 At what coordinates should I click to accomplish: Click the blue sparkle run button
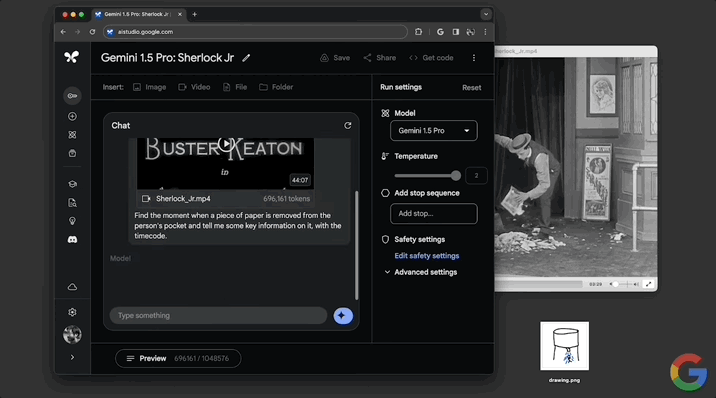[x=343, y=316]
